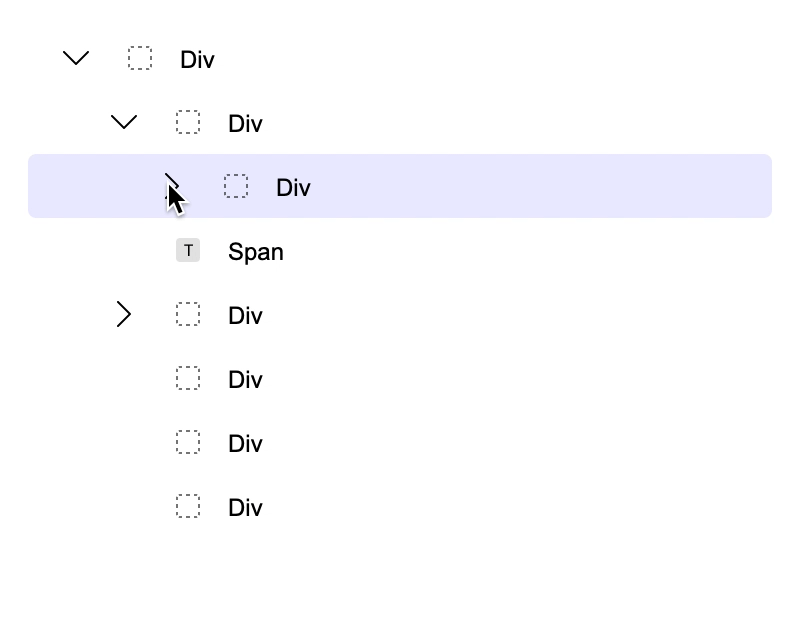Select label of Div right after collapsed Div
800x636 pixels.
[x=245, y=380]
